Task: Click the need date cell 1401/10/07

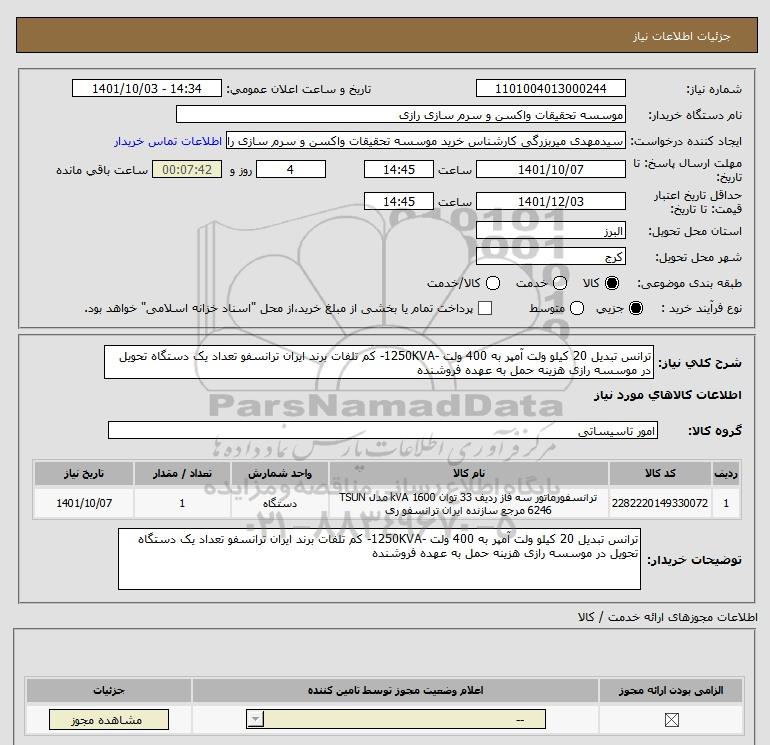Action: (x=84, y=503)
